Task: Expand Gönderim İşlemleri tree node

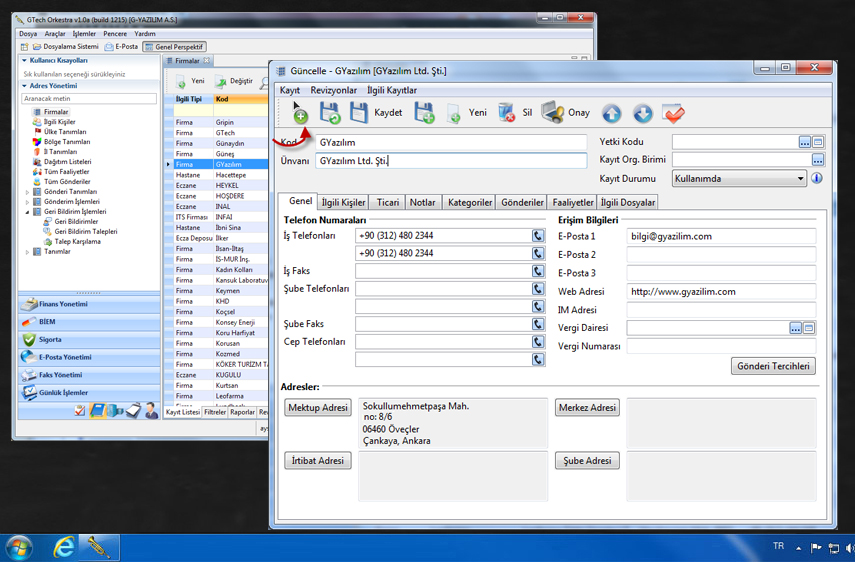Action: (27, 202)
